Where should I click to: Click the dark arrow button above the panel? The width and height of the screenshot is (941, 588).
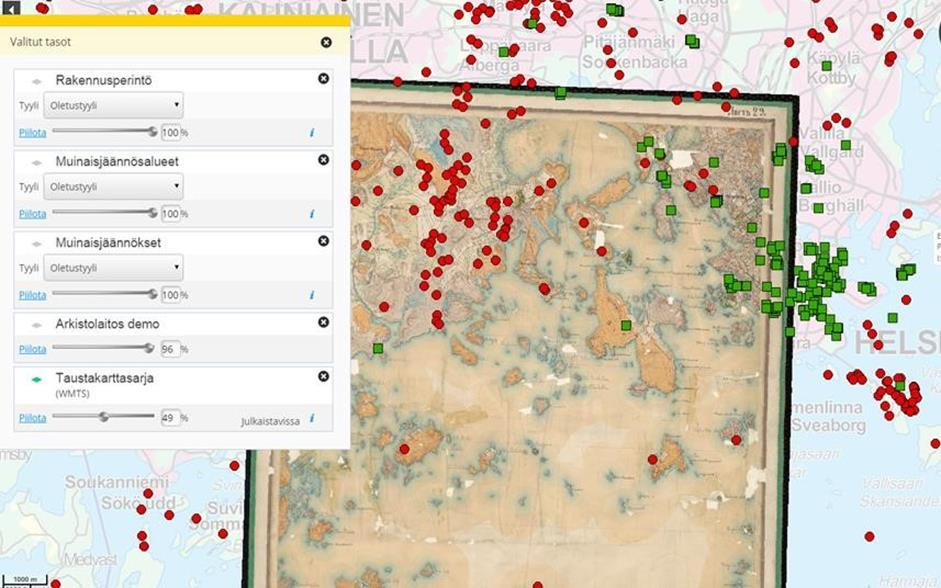tap(11, 7)
